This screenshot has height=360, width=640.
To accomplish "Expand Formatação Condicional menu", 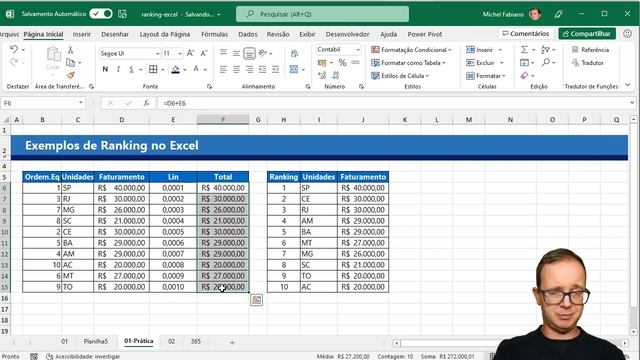I will pos(411,50).
